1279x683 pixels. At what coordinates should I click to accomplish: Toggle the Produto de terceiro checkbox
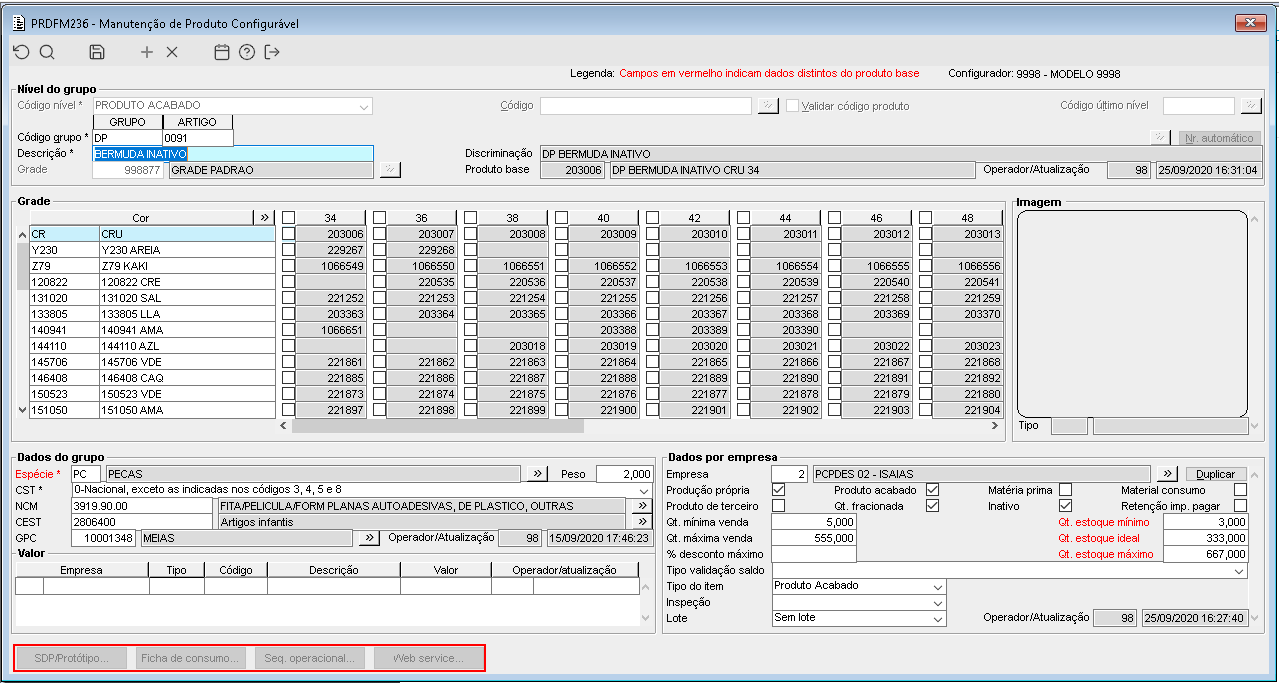click(x=779, y=506)
